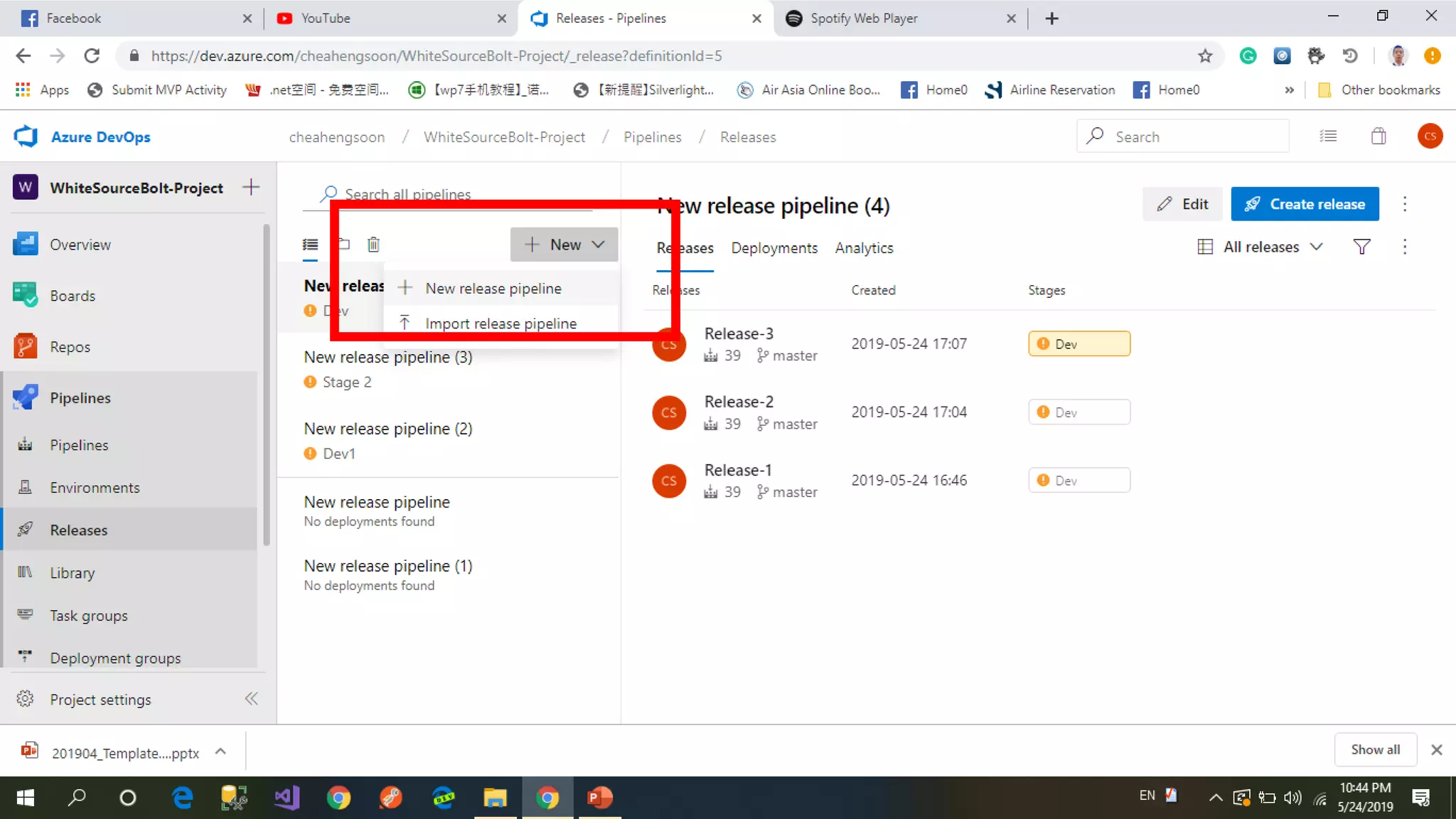The image size is (1456, 819).
Task: Open the All releases view dropdown
Action: 1260,247
